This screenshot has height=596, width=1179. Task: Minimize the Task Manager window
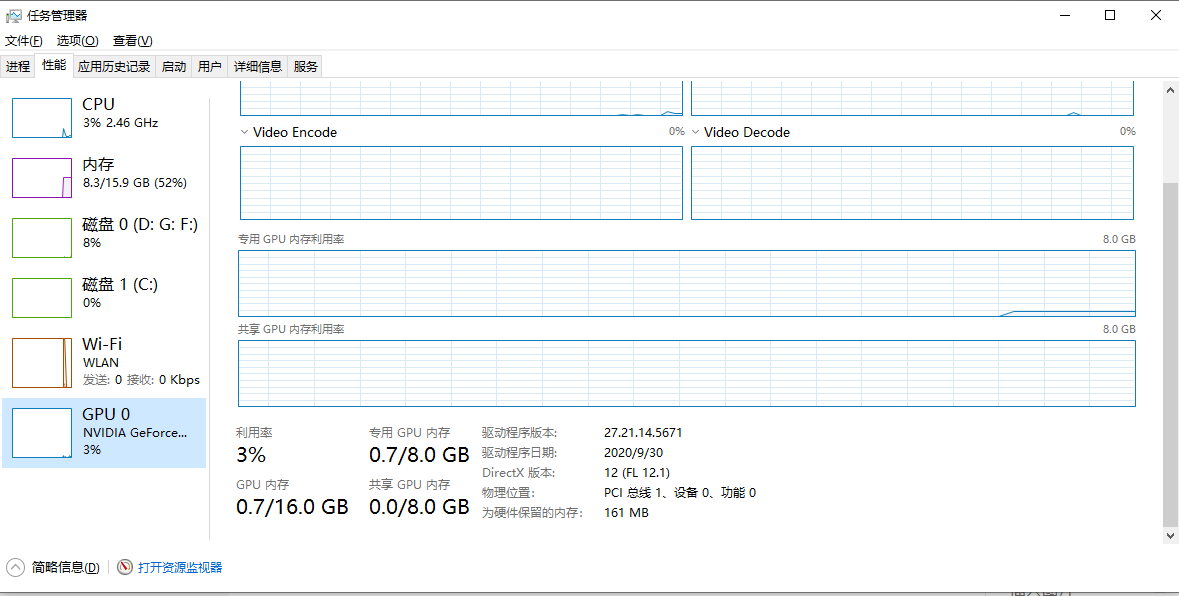pyautogui.click(x=1064, y=15)
